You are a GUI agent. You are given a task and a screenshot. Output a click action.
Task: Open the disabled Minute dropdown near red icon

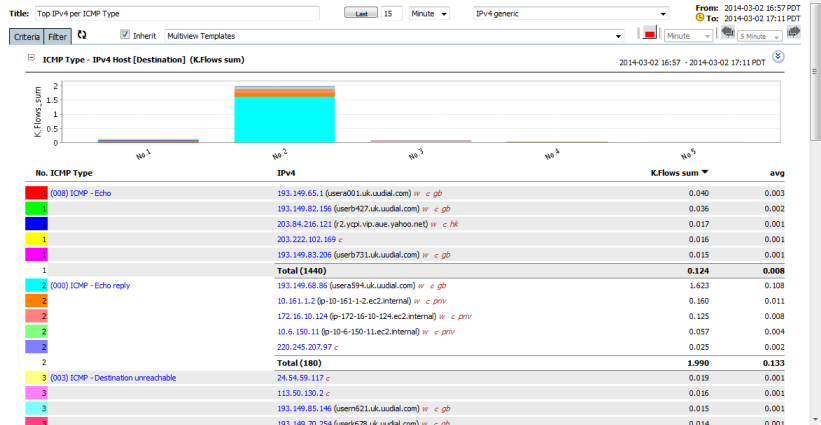688,36
